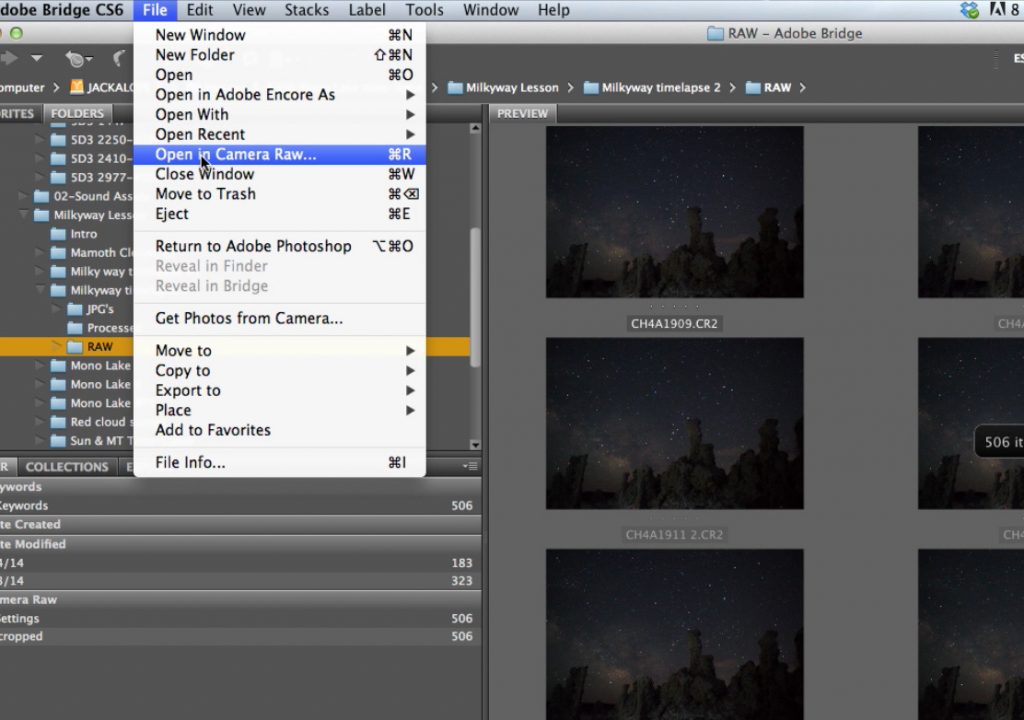The image size is (1024, 720).
Task: Open the Edit menu
Action: click(x=199, y=10)
